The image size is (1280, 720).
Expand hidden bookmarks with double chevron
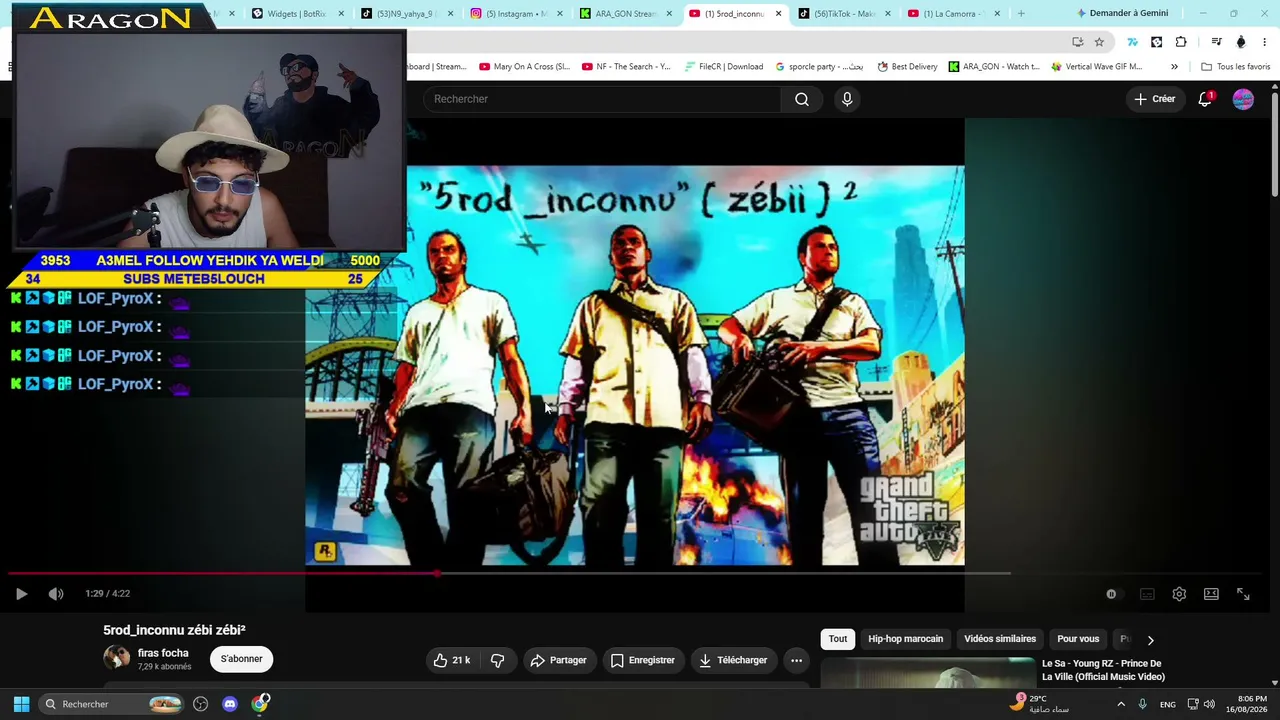click(x=1174, y=67)
